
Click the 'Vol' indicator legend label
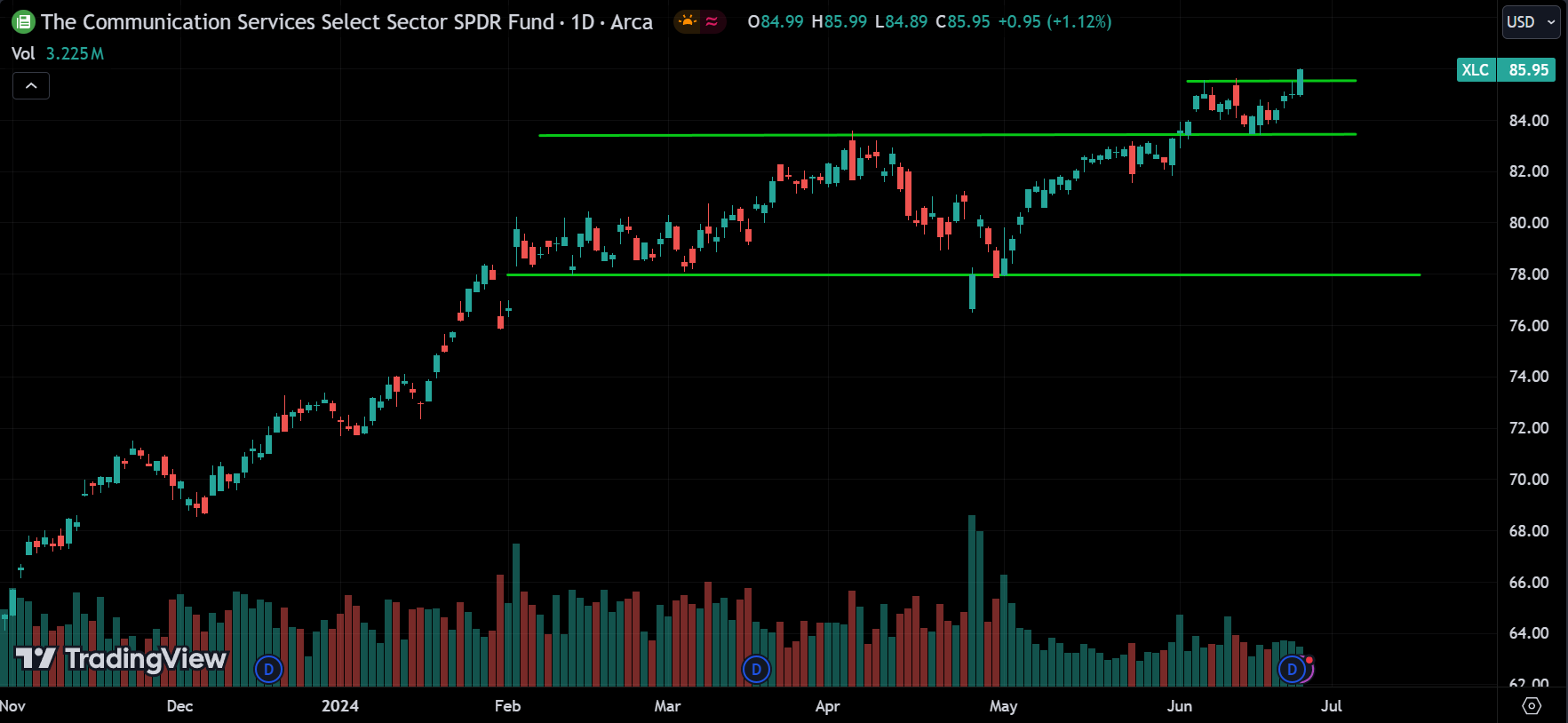[23, 53]
